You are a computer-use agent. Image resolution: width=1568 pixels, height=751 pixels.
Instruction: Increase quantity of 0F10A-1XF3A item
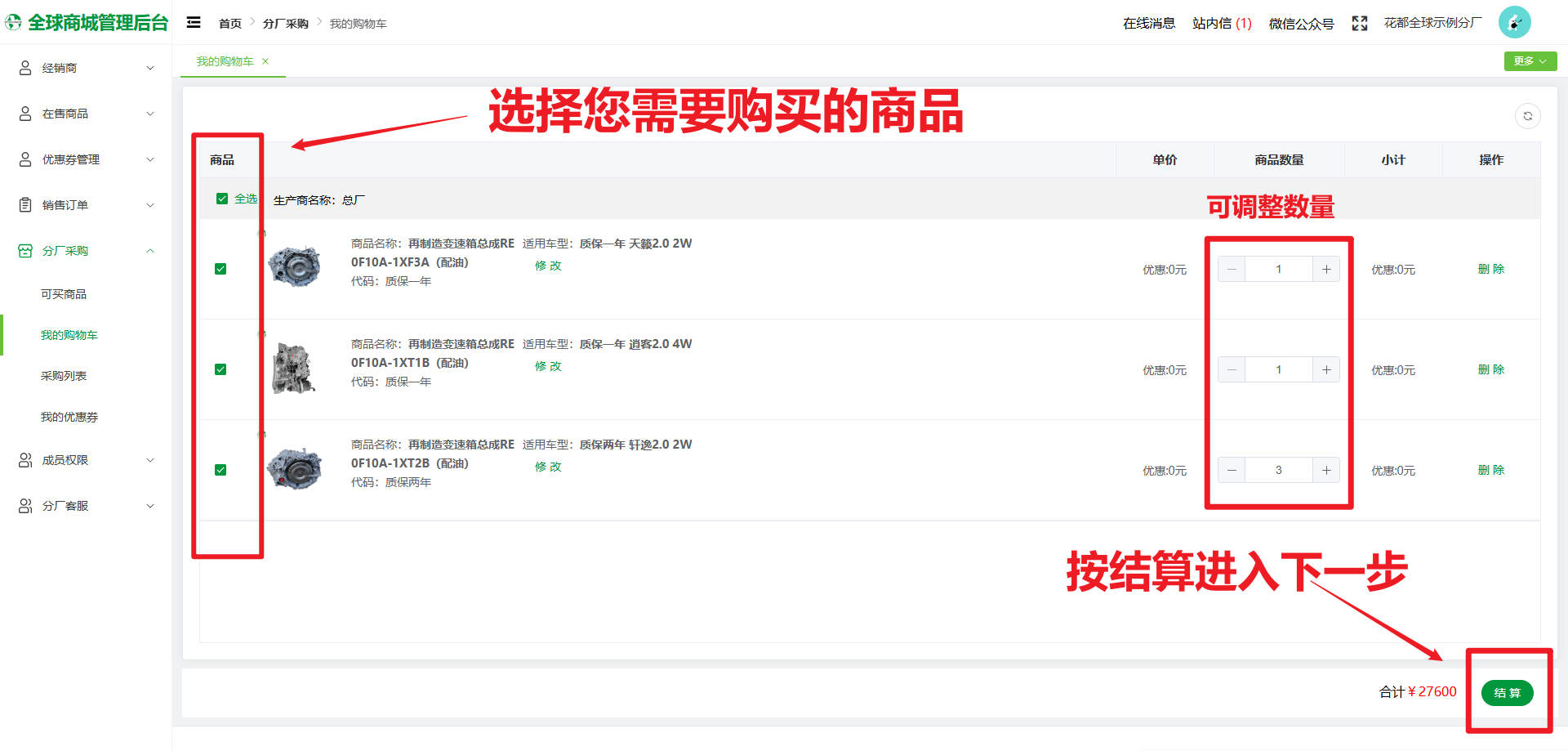coord(1326,269)
